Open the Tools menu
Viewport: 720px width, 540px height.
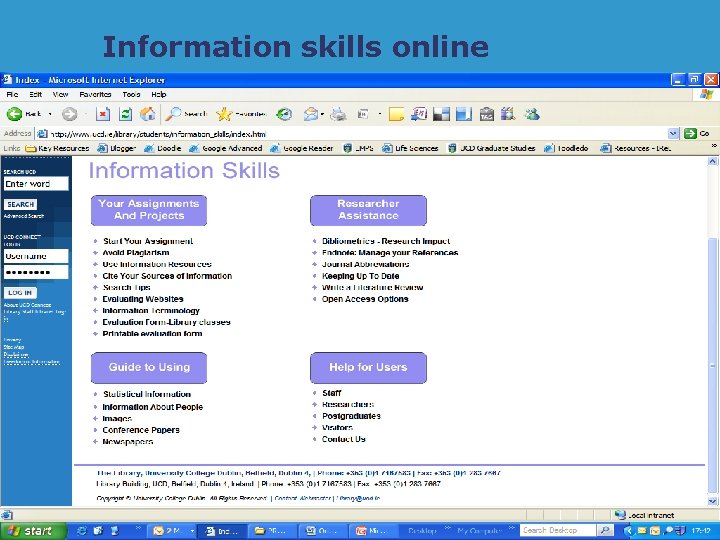[131, 95]
